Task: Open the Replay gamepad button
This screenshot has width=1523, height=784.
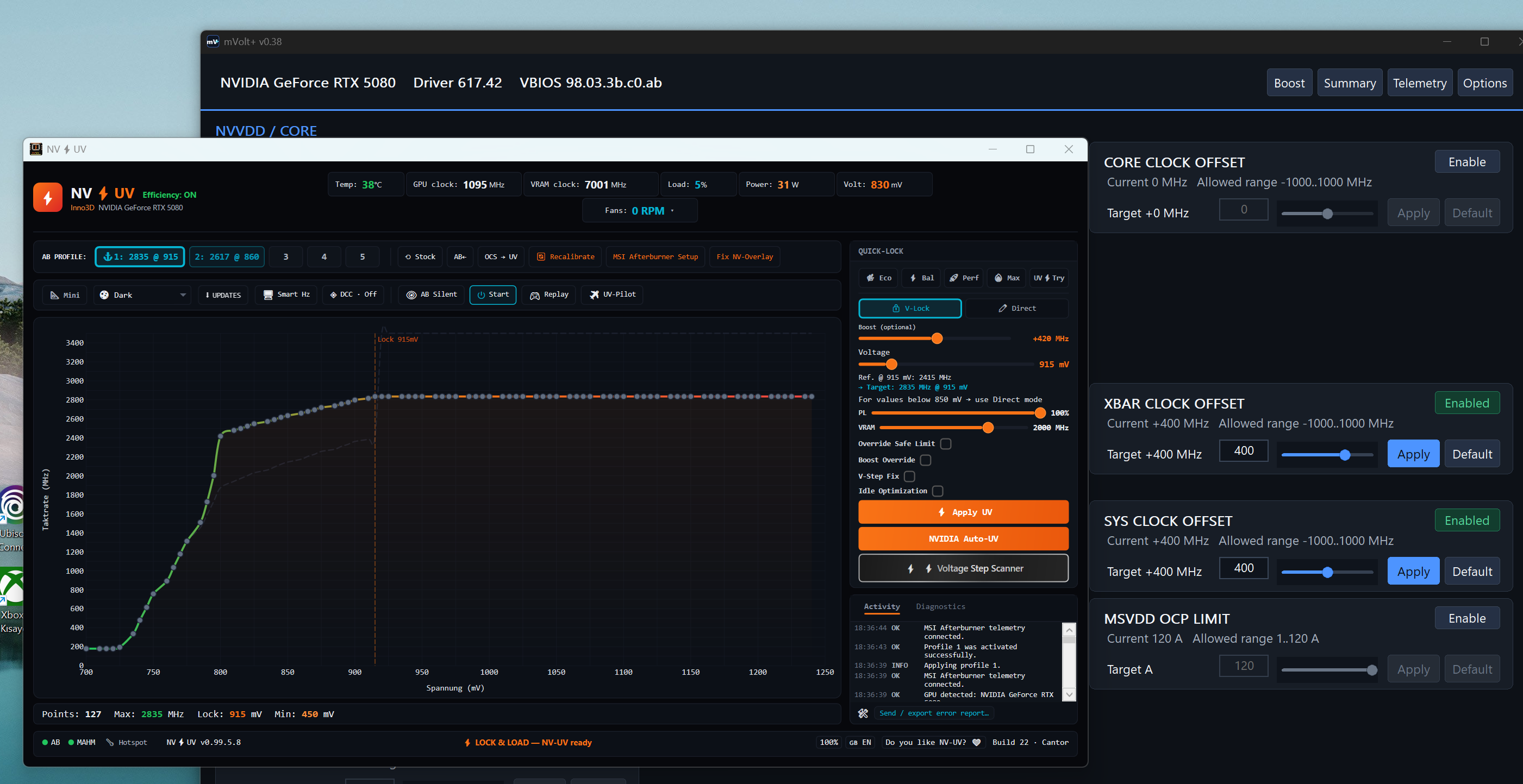Action: point(550,294)
